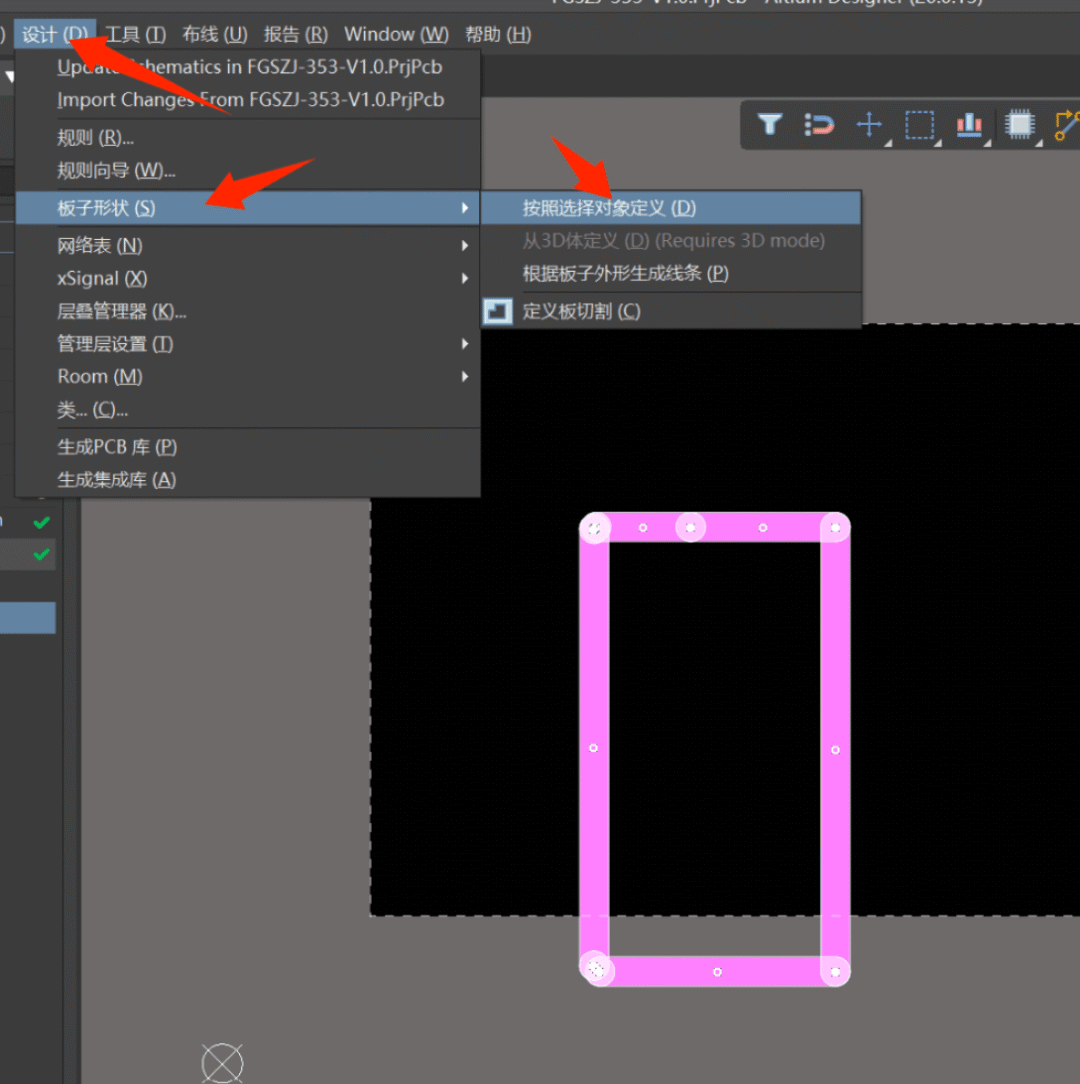Click the 定义板切割 board cutout icon
The height and width of the screenshot is (1084, 1080).
(x=497, y=311)
